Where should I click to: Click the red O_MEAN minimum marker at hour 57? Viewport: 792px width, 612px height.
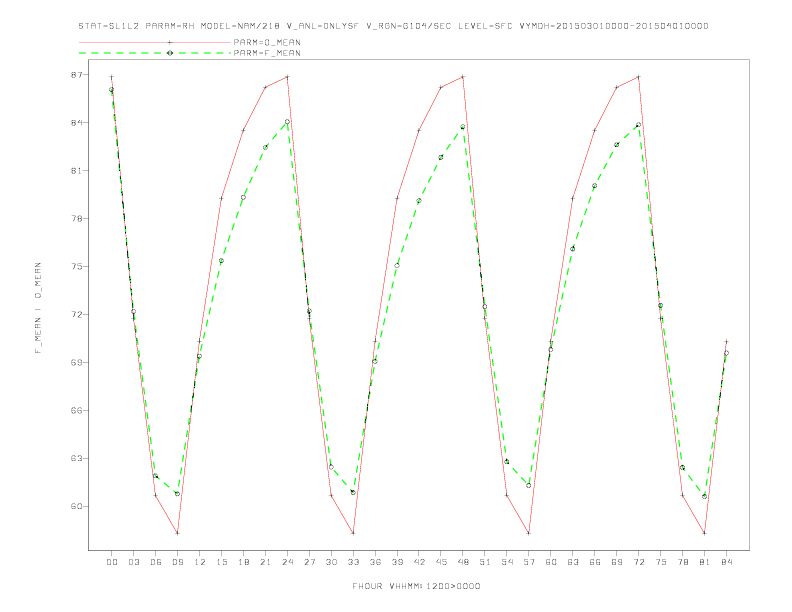point(529,533)
